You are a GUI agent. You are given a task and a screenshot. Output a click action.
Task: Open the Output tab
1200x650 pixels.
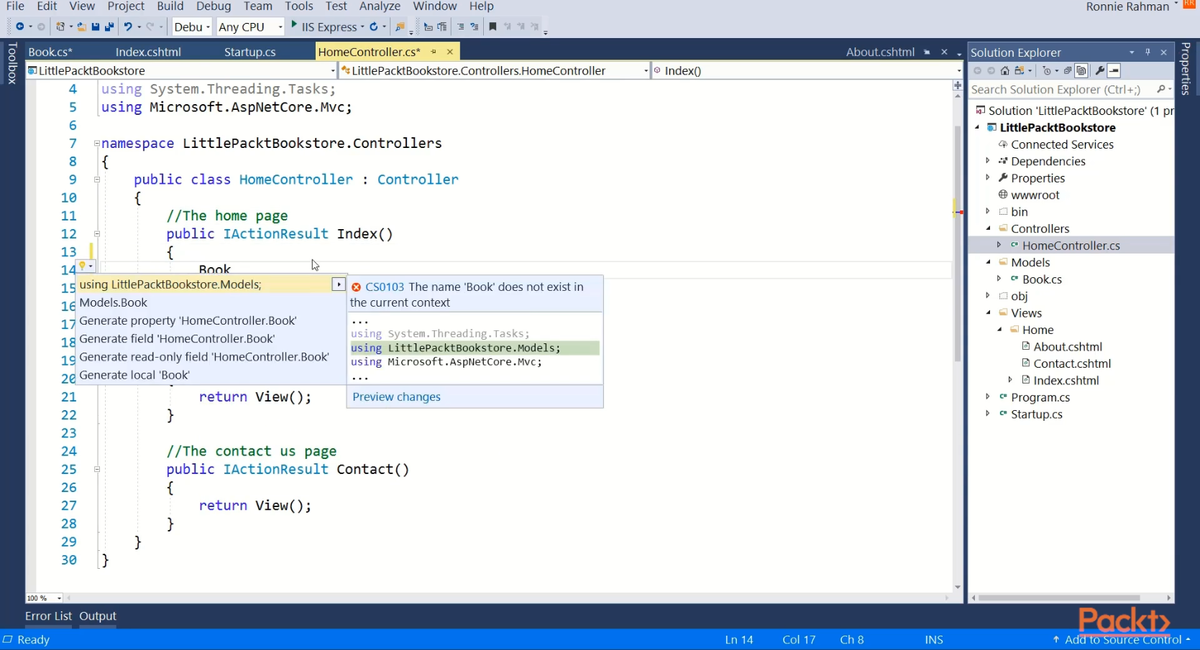click(x=98, y=616)
